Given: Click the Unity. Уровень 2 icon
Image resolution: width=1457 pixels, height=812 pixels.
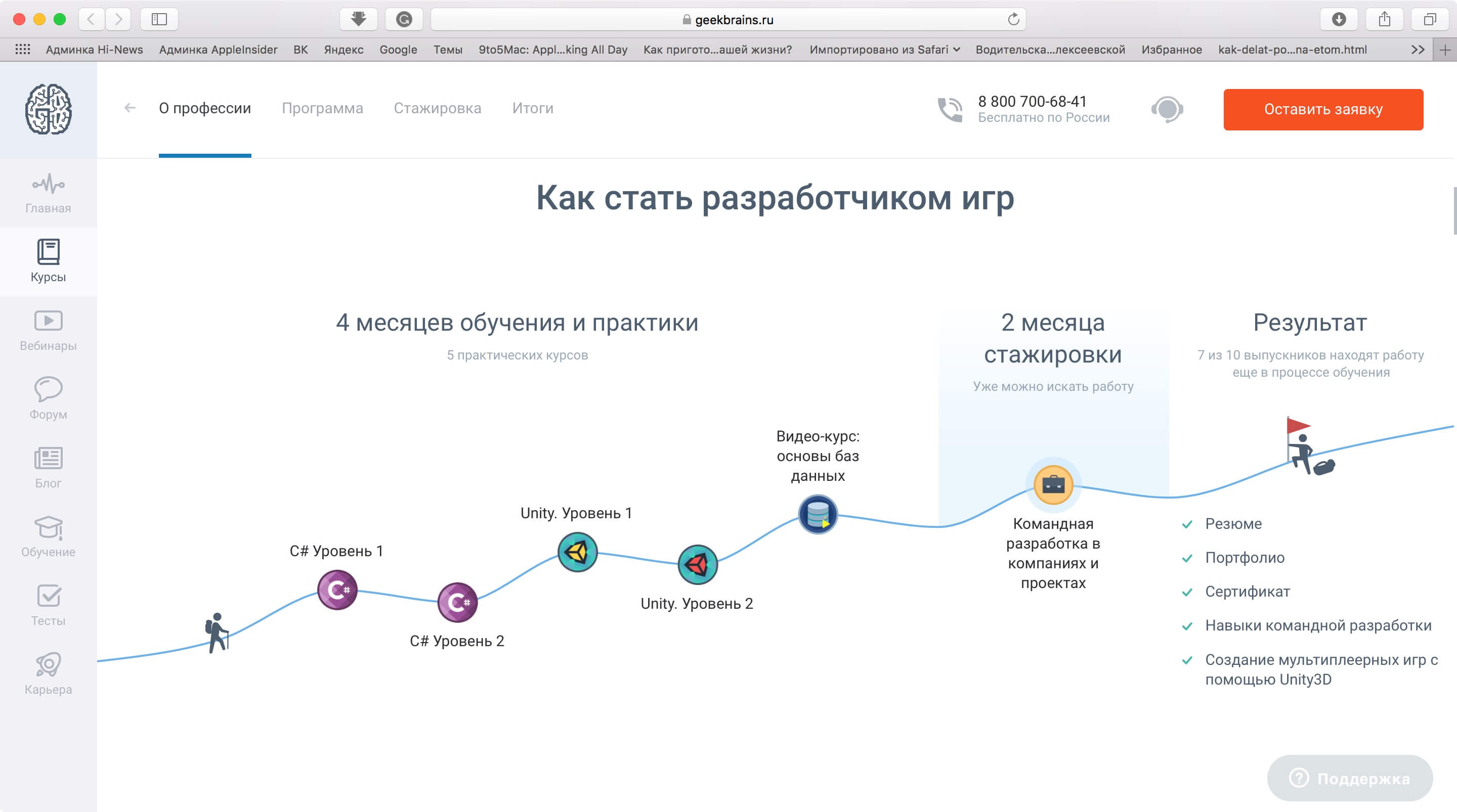Looking at the screenshot, I should (x=698, y=564).
